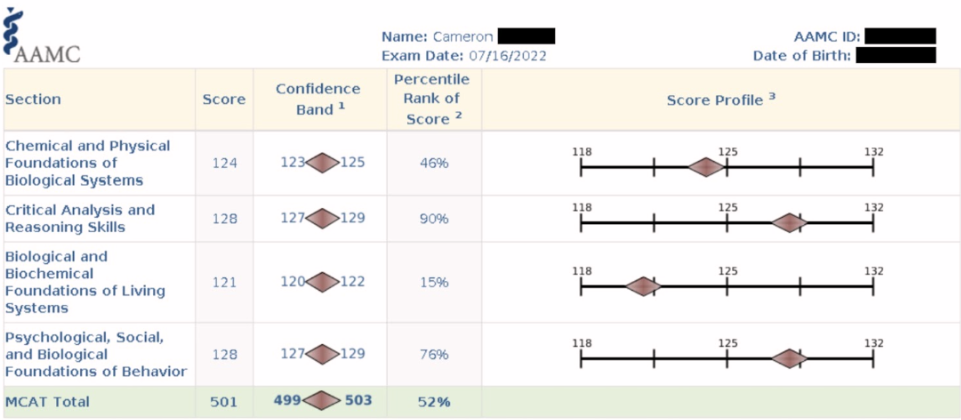Click the Chemical and Physical score profile marker

706,166
